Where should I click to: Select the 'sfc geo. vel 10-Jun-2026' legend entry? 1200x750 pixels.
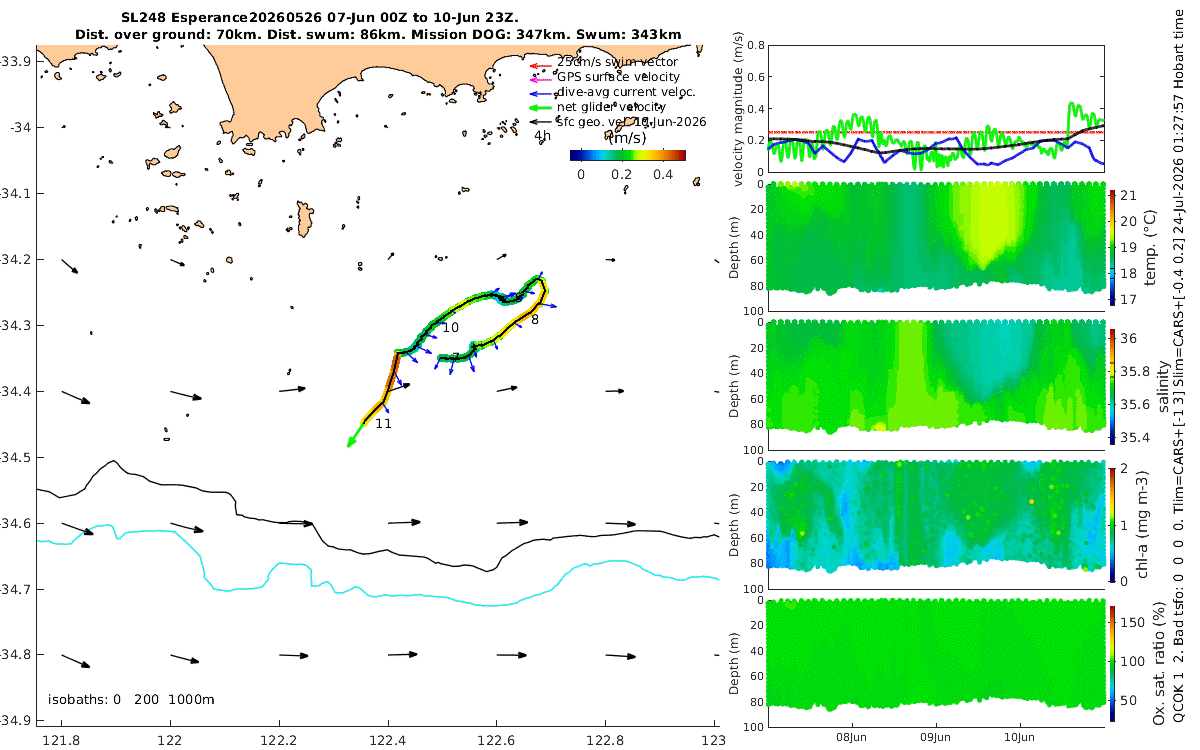[x=632, y=122]
